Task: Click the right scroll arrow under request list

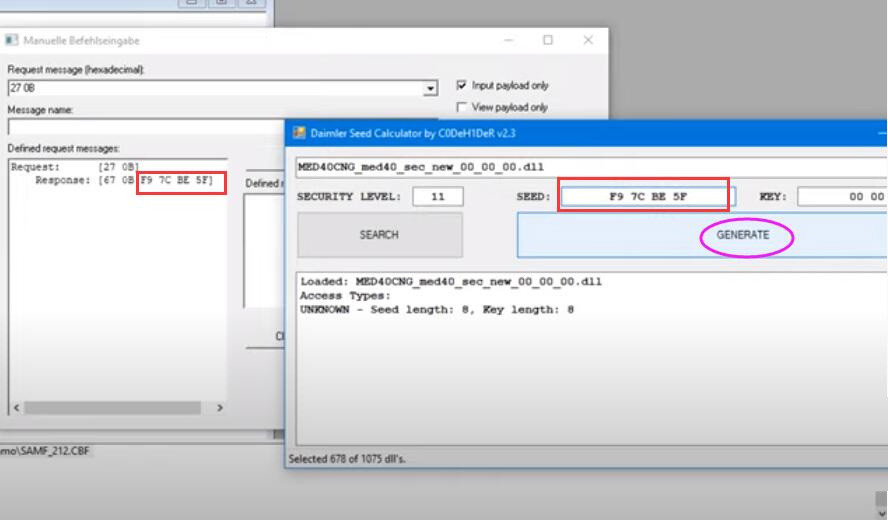Action: click(220, 408)
